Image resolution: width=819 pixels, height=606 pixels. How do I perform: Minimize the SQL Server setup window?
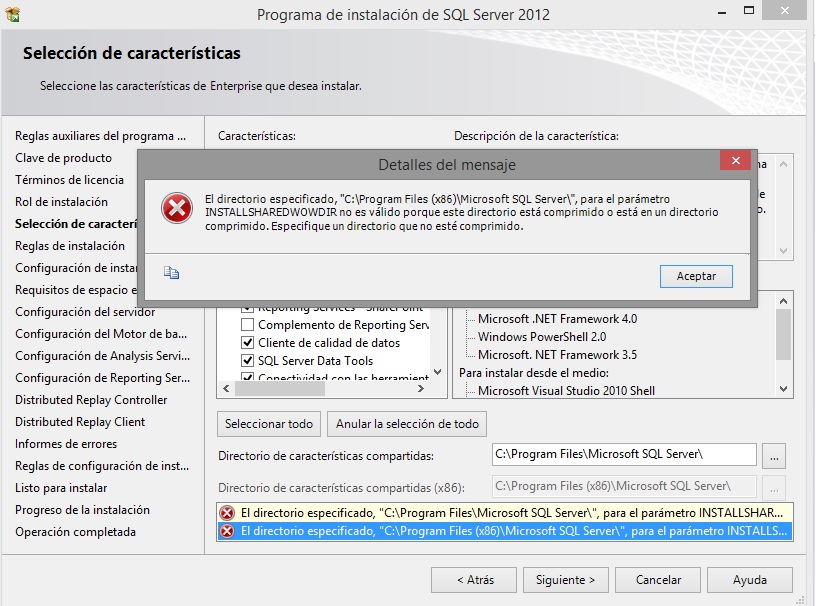pyautogui.click(x=722, y=11)
